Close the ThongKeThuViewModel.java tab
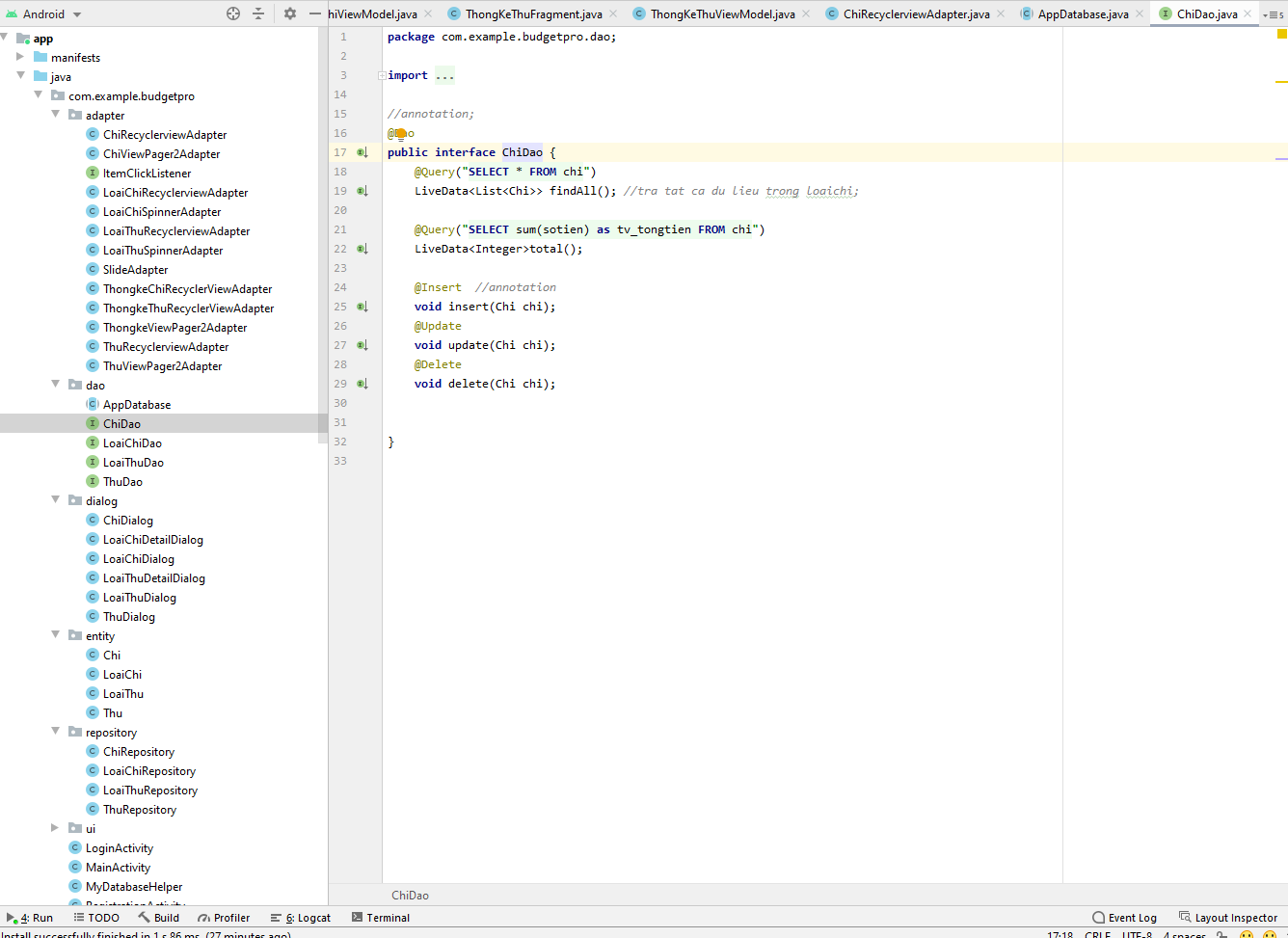This screenshot has width=1288, height=938. point(807,14)
